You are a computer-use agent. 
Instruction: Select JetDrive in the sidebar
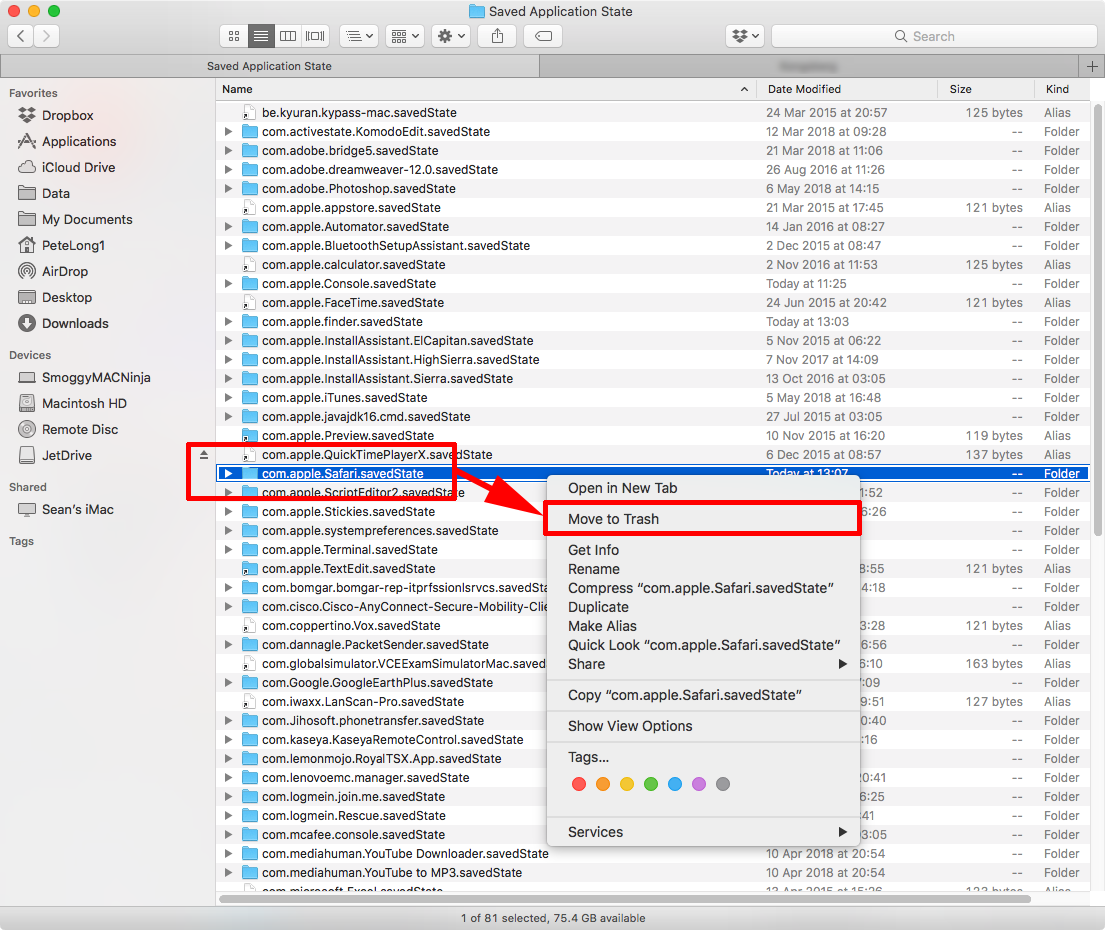(x=66, y=456)
